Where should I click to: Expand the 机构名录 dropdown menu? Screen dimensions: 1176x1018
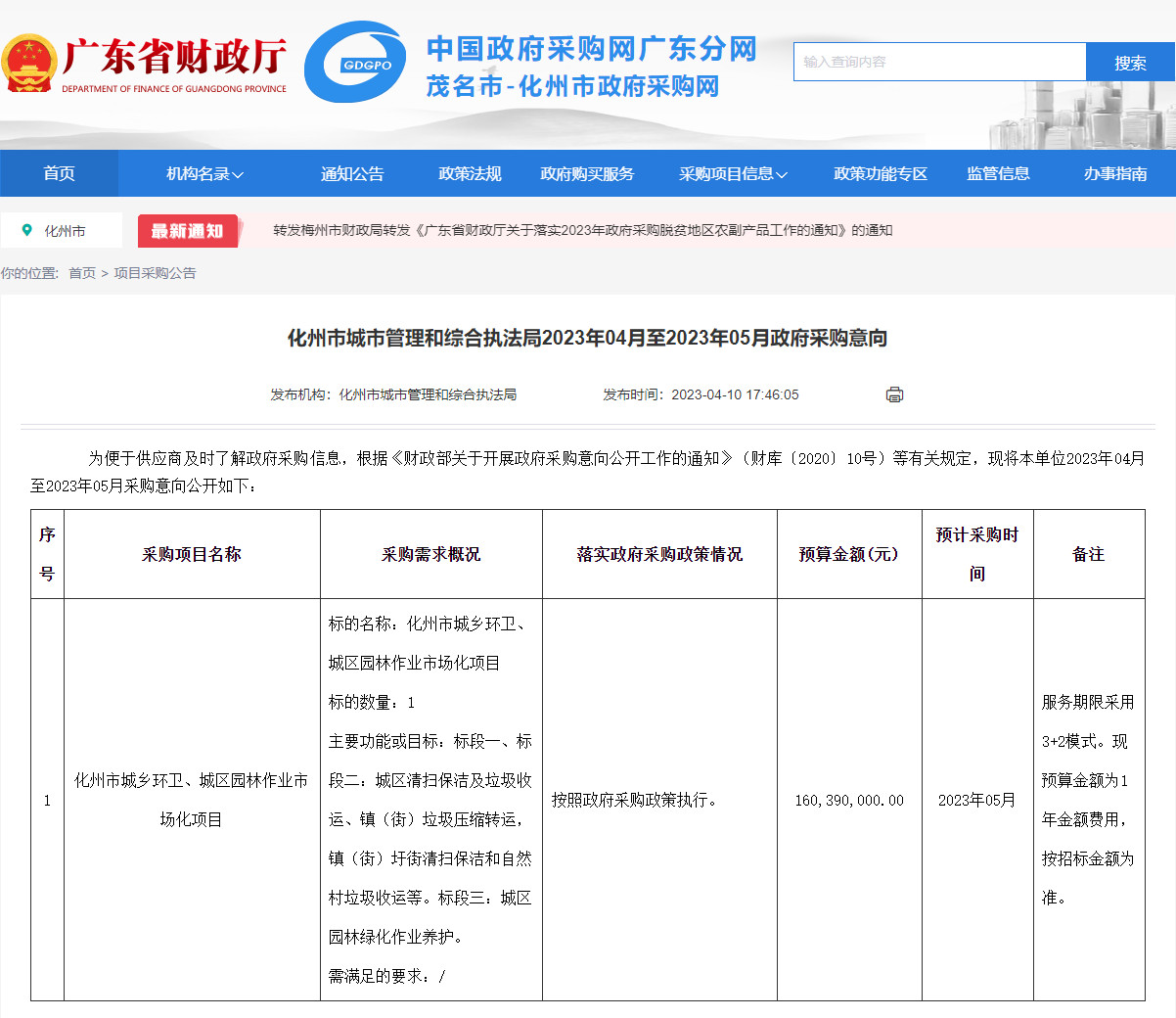coord(204,173)
